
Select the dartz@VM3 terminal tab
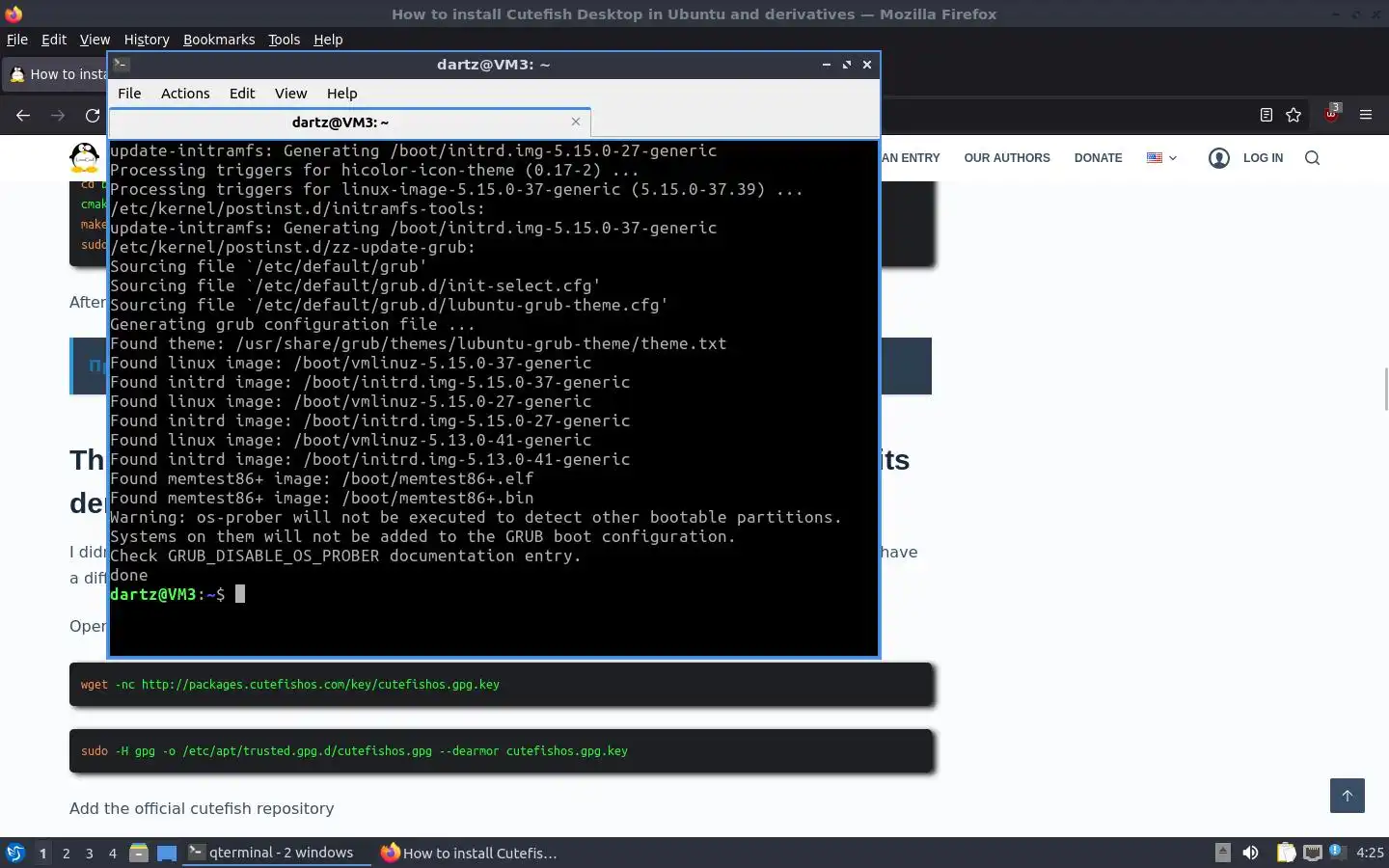click(340, 122)
